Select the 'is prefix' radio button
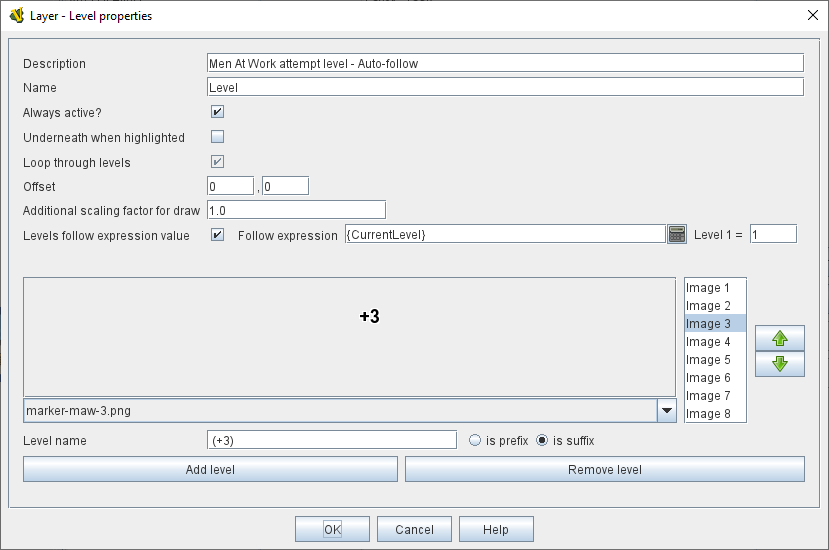 (x=475, y=440)
